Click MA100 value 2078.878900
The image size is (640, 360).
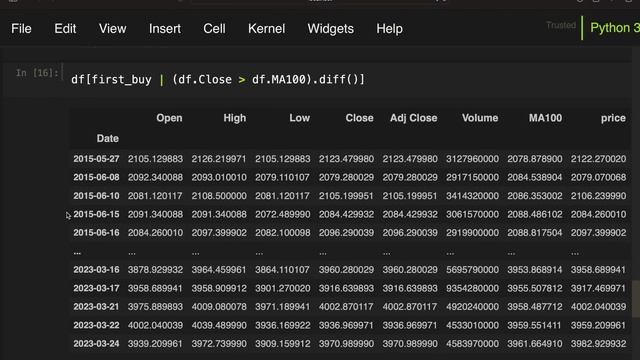pos(535,159)
